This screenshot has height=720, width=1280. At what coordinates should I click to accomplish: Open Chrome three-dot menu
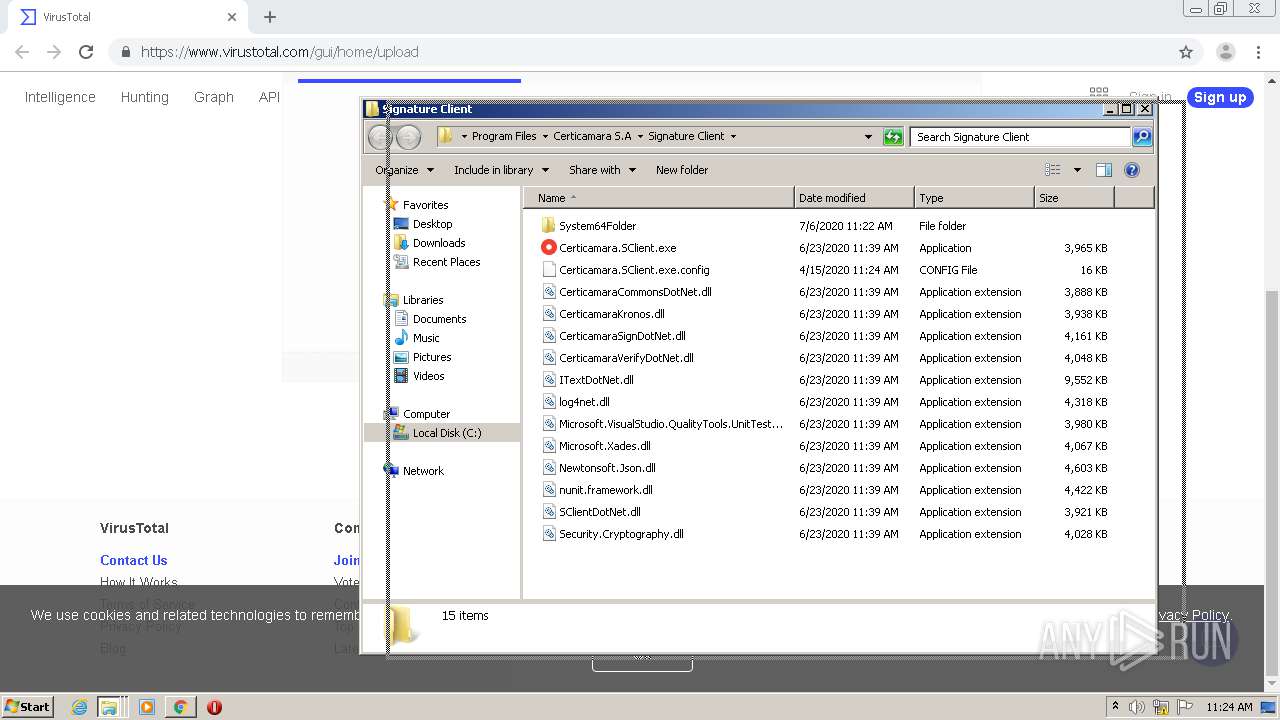coord(1258,52)
